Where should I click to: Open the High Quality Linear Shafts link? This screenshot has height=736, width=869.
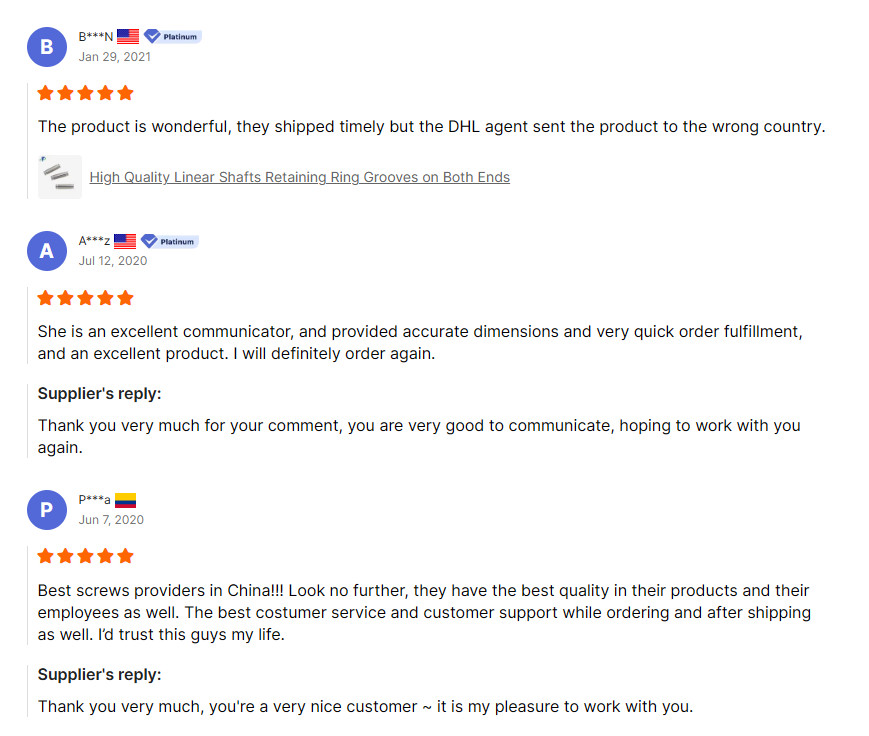click(299, 178)
